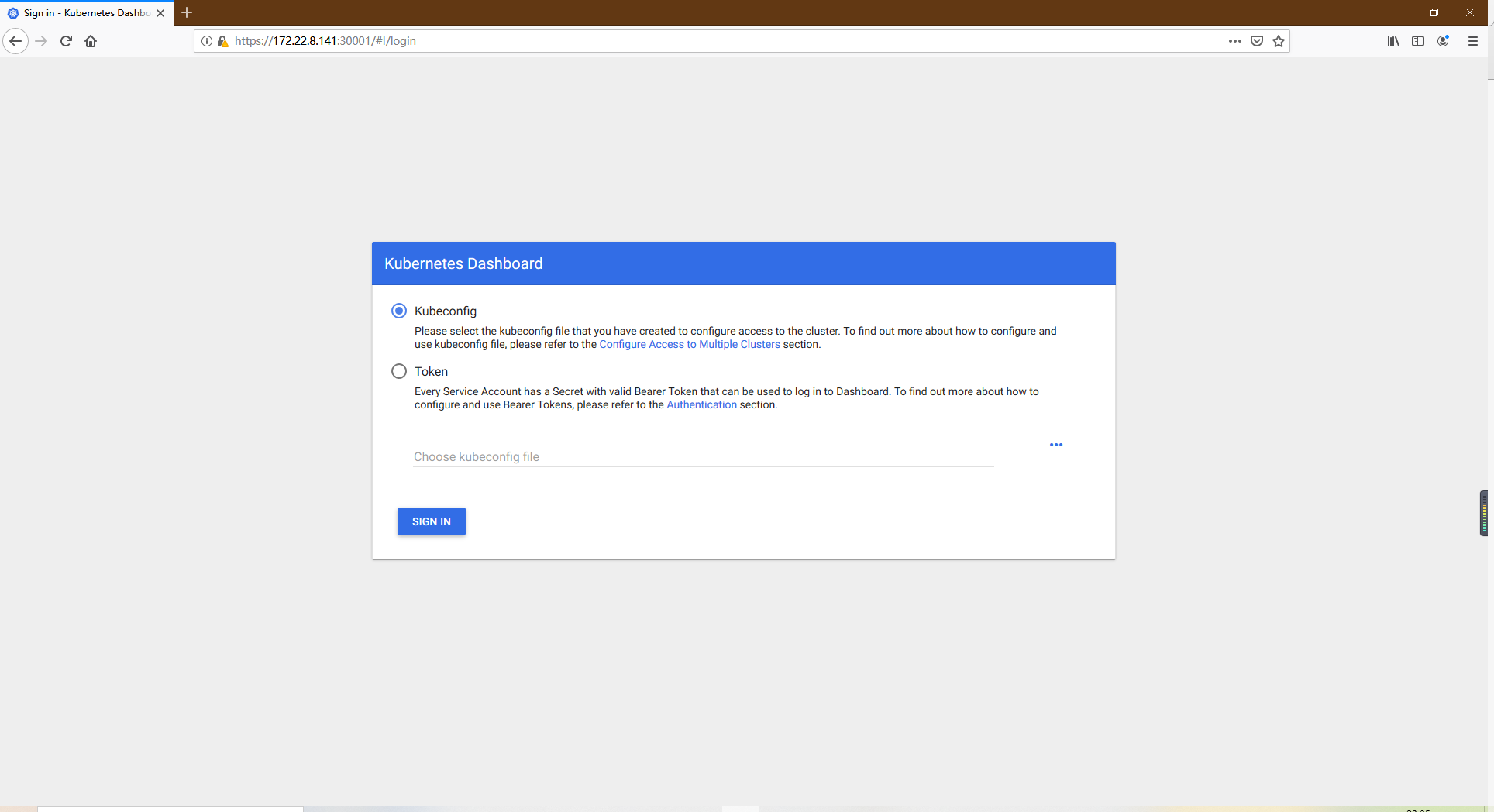Viewport: 1494px width, 812px height.
Task: Click the Choose kubeconfig file field
Action: (703, 456)
